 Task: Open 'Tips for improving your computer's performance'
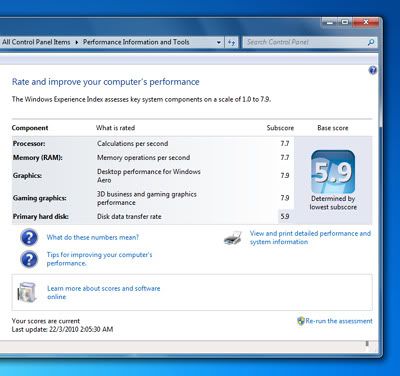pos(99,259)
